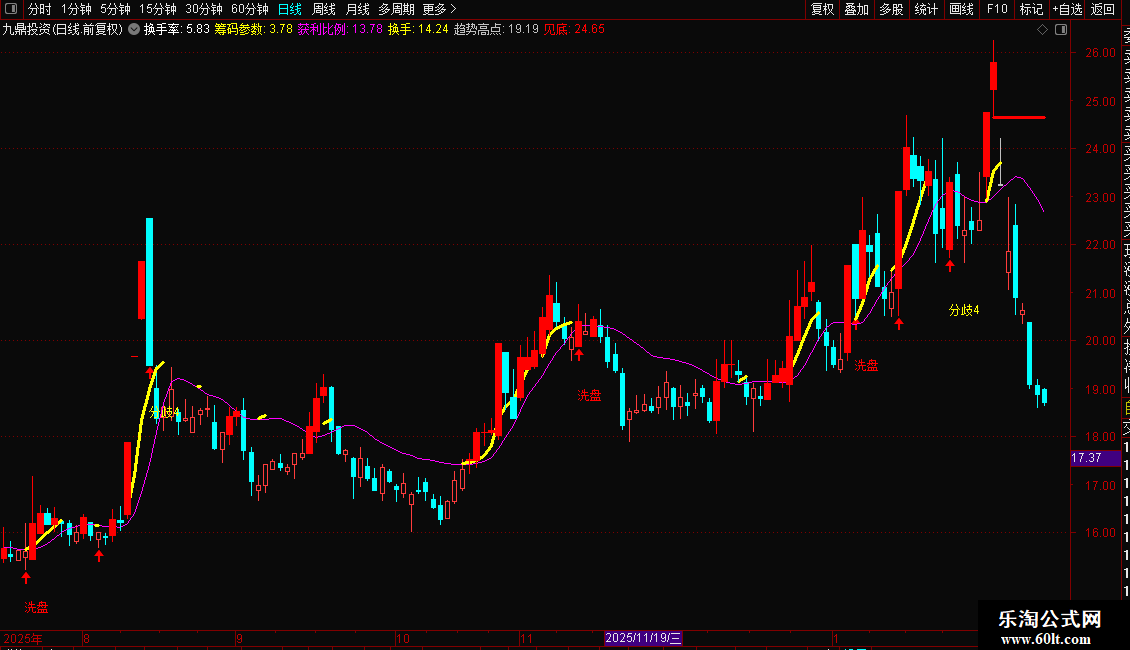Click the 换手: 14.24 indicator value
Screen dimensions: 1130x650
tap(418, 30)
